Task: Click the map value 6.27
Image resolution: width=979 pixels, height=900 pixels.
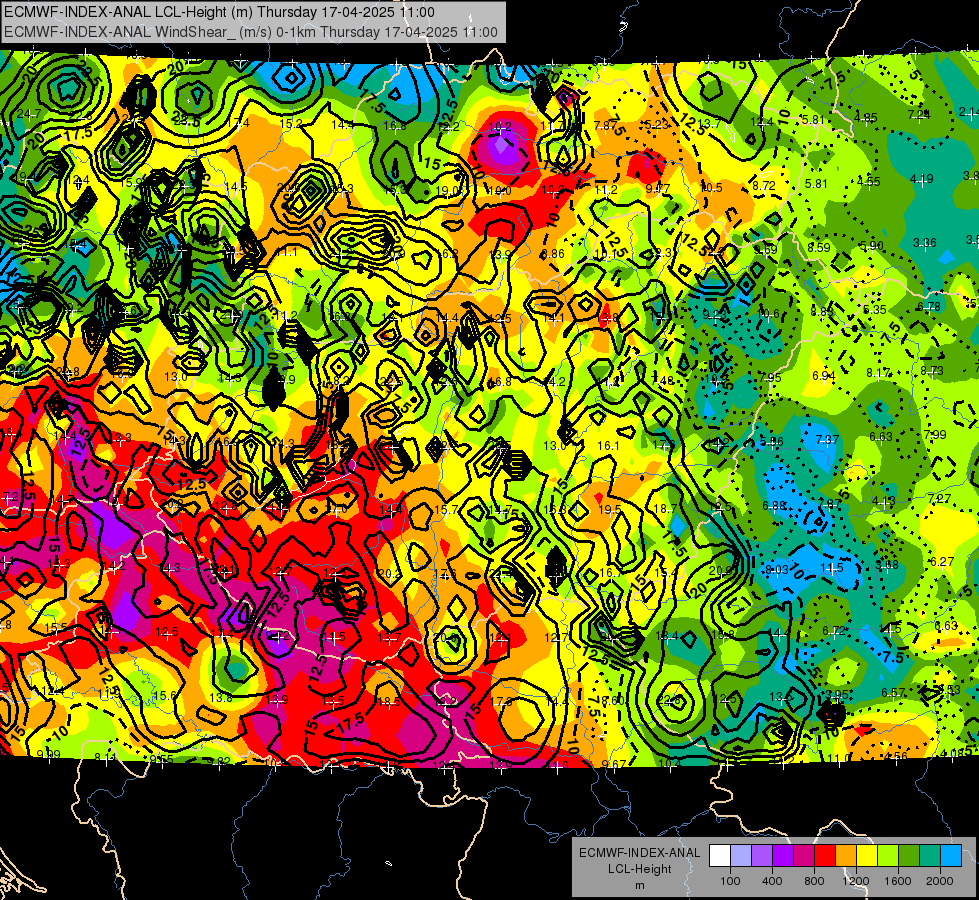Action: [942, 561]
